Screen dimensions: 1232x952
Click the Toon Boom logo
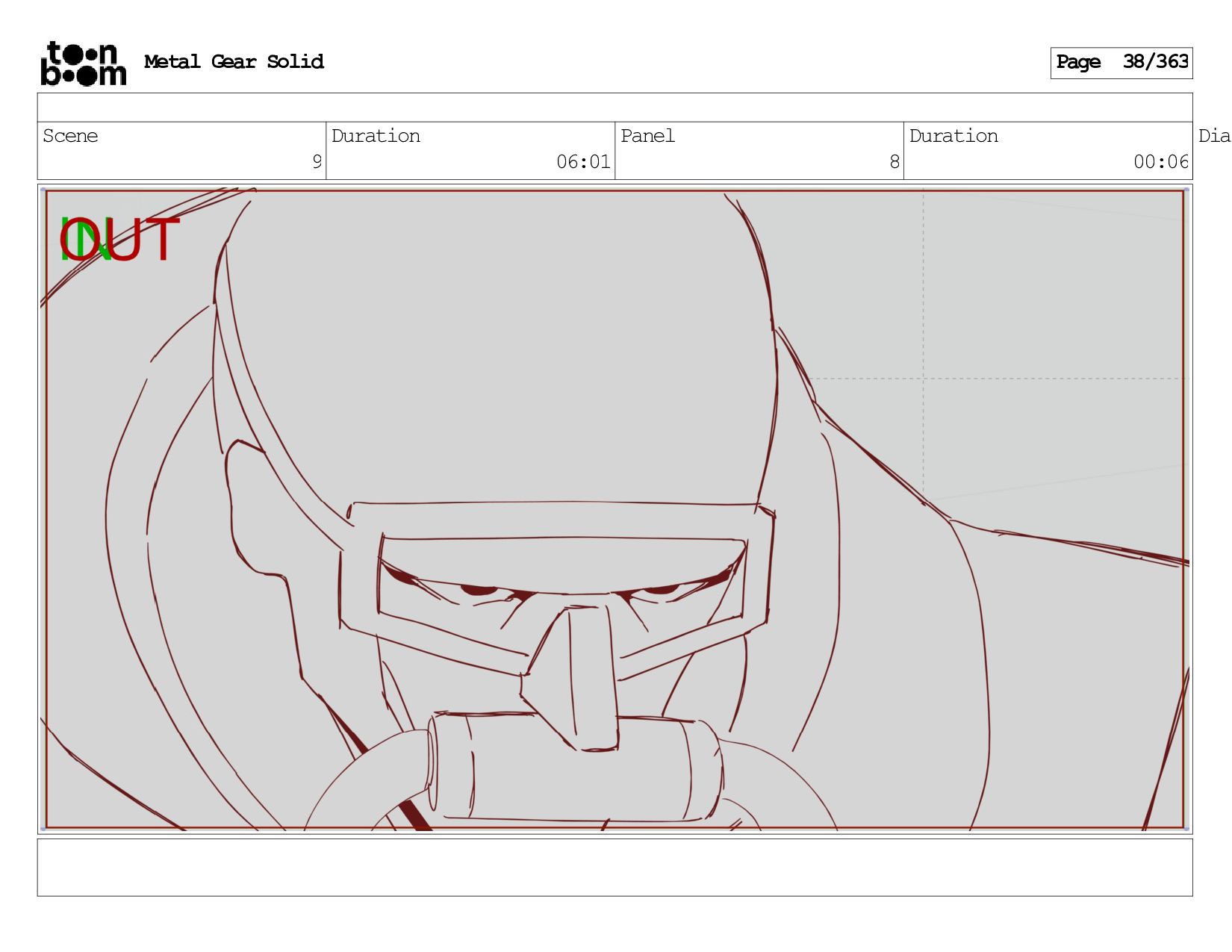(x=83, y=63)
